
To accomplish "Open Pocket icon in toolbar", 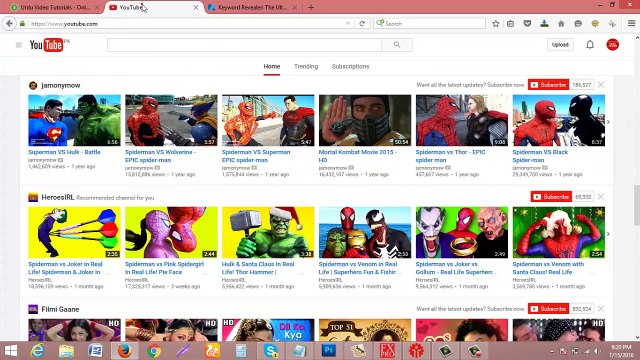I will coord(527,24).
